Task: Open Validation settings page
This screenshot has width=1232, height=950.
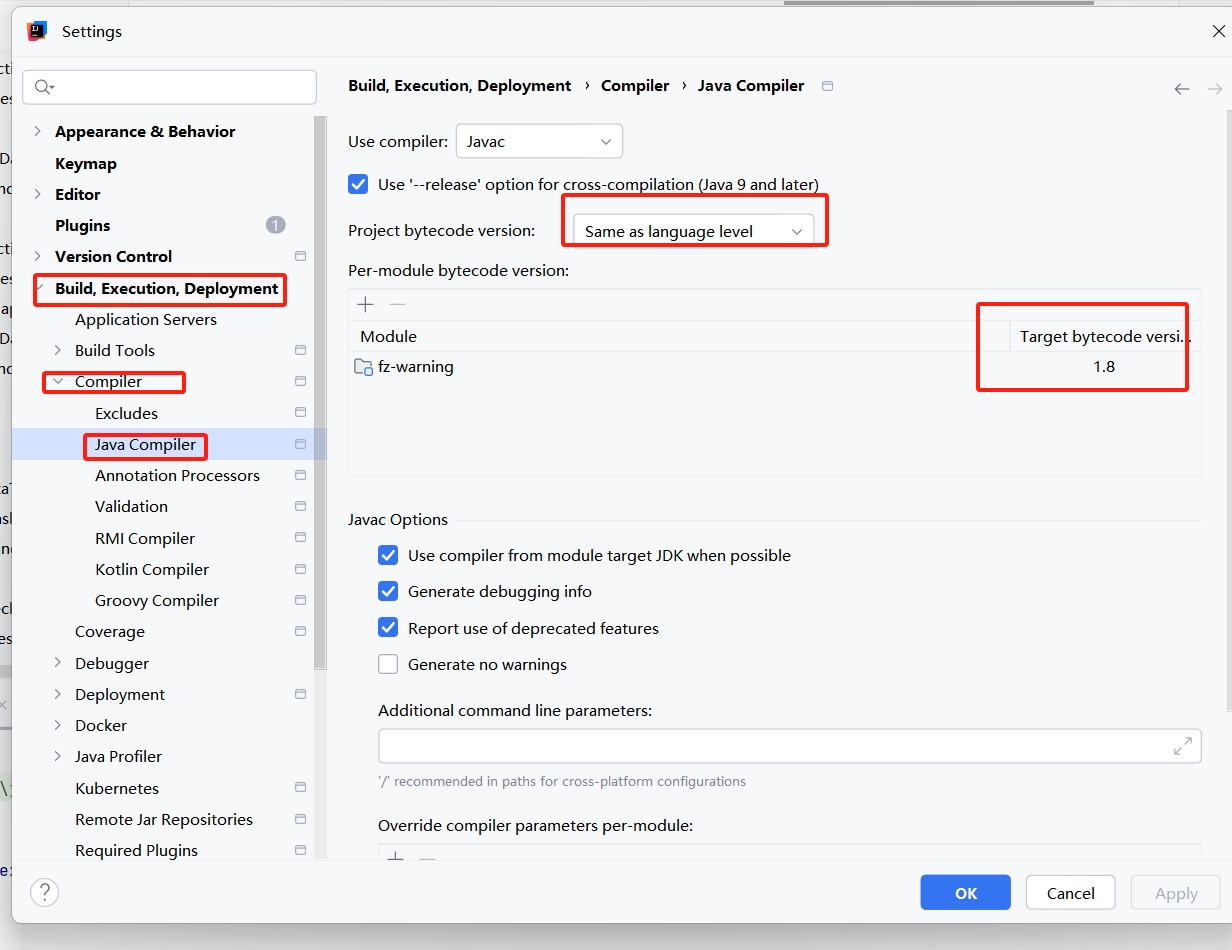Action: (x=131, y=506)
